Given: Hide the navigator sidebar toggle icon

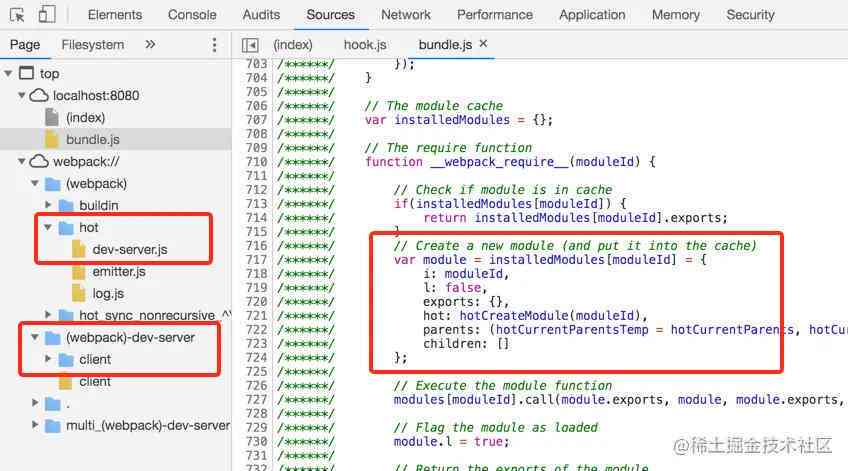Looking at the screenshot, I should pyautogui.click(x=250, y=45).
